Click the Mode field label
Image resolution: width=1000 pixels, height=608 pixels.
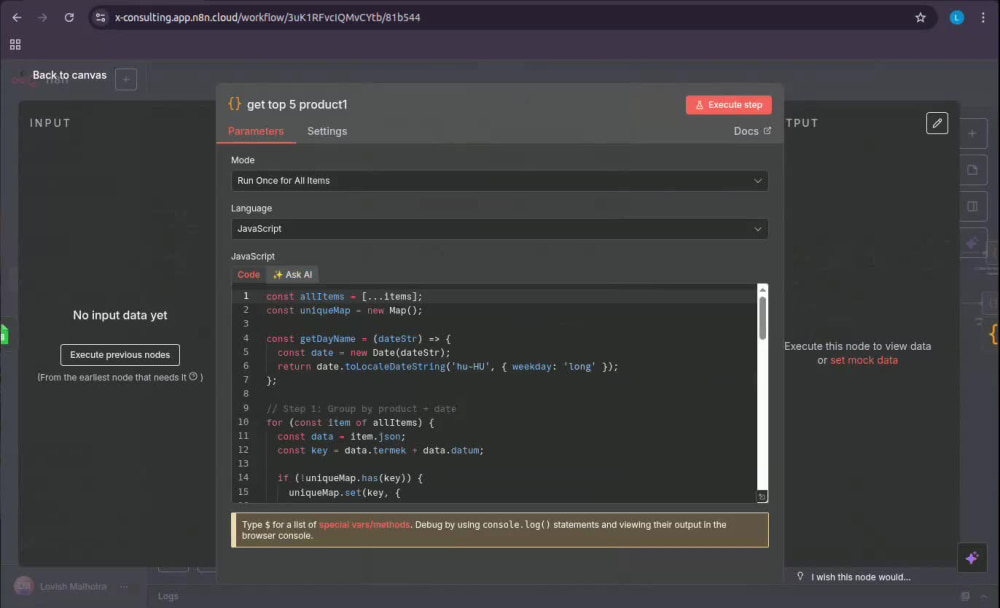[243, 160]
